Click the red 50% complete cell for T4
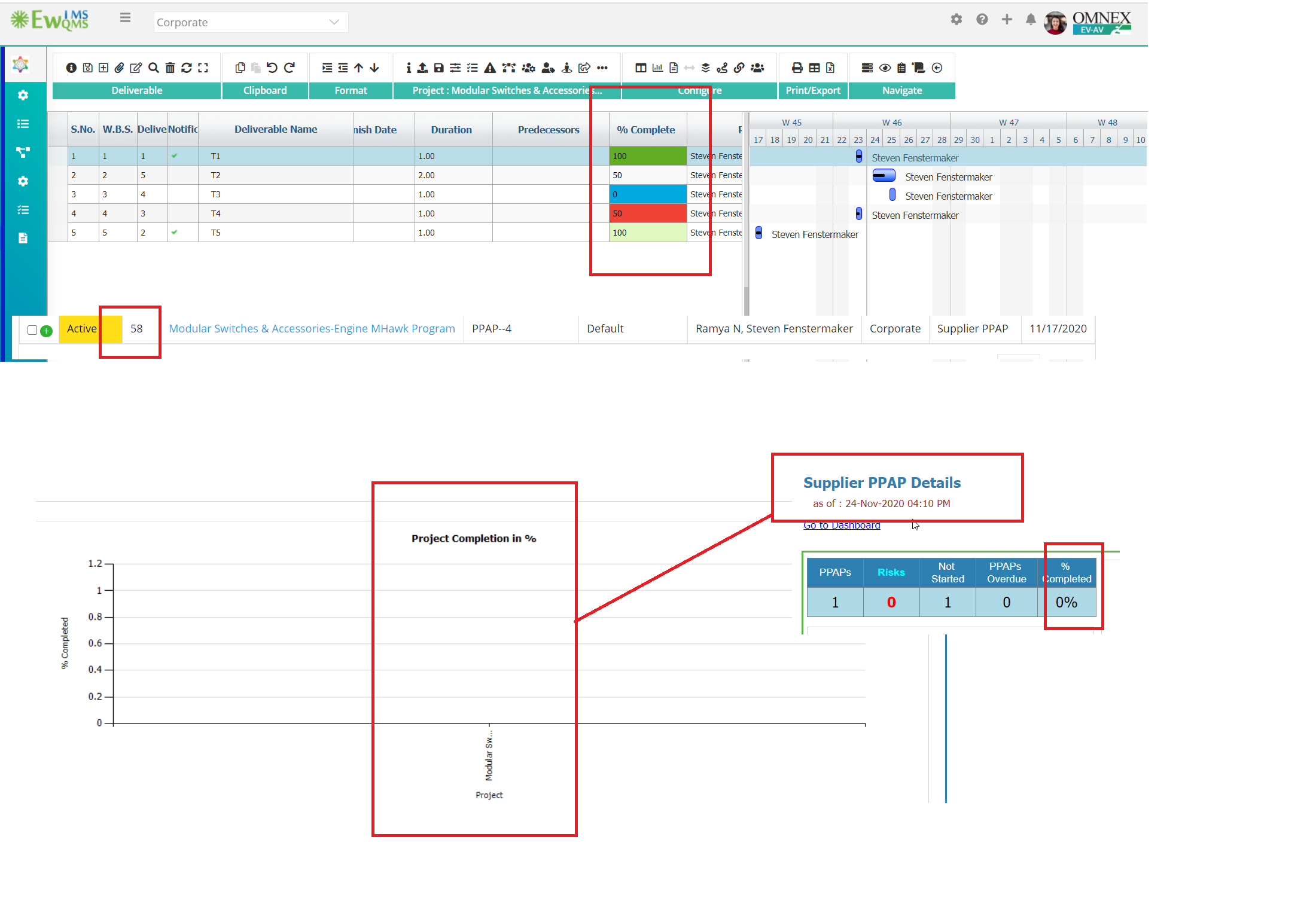Screen dimensions: 1316x922 648,213
